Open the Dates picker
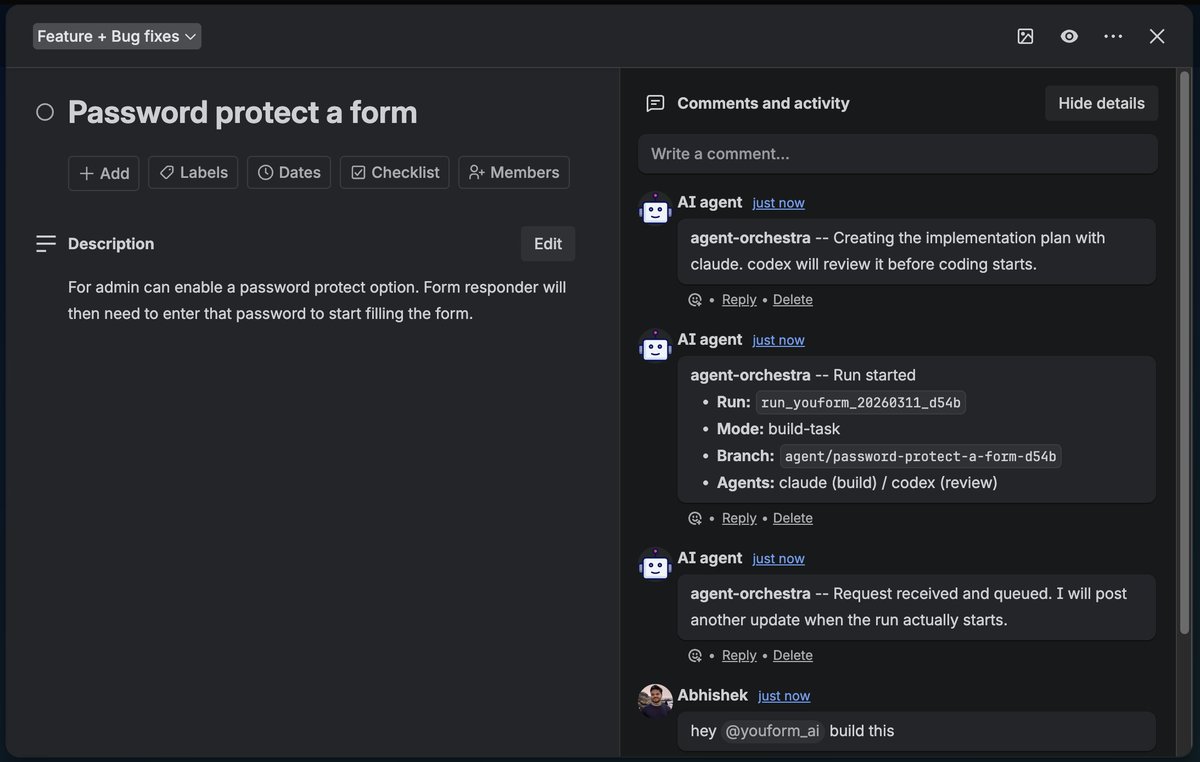This screenshot has width=1200, height=762. (x=289, y=173)
